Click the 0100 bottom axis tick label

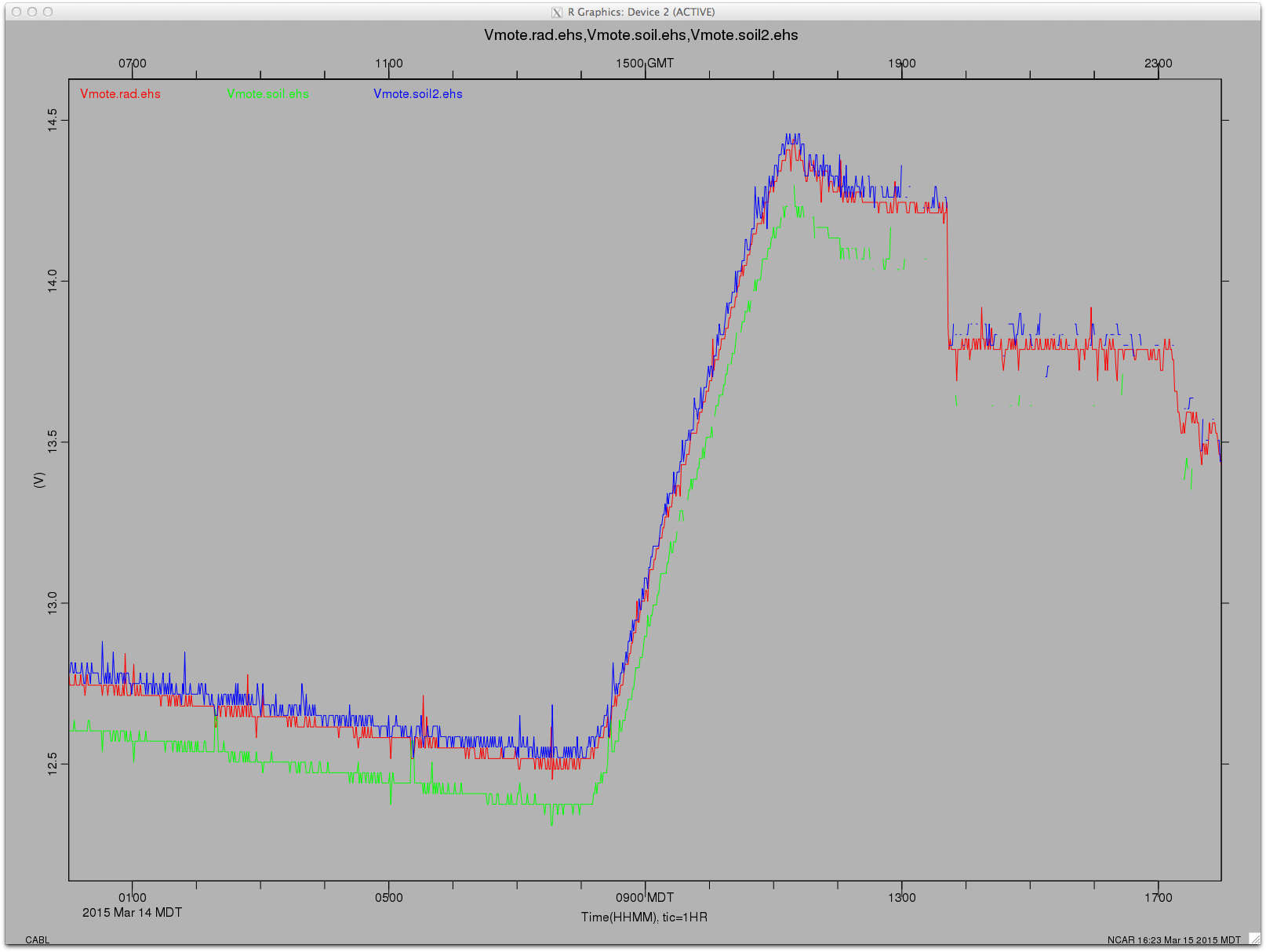[132, 898]
